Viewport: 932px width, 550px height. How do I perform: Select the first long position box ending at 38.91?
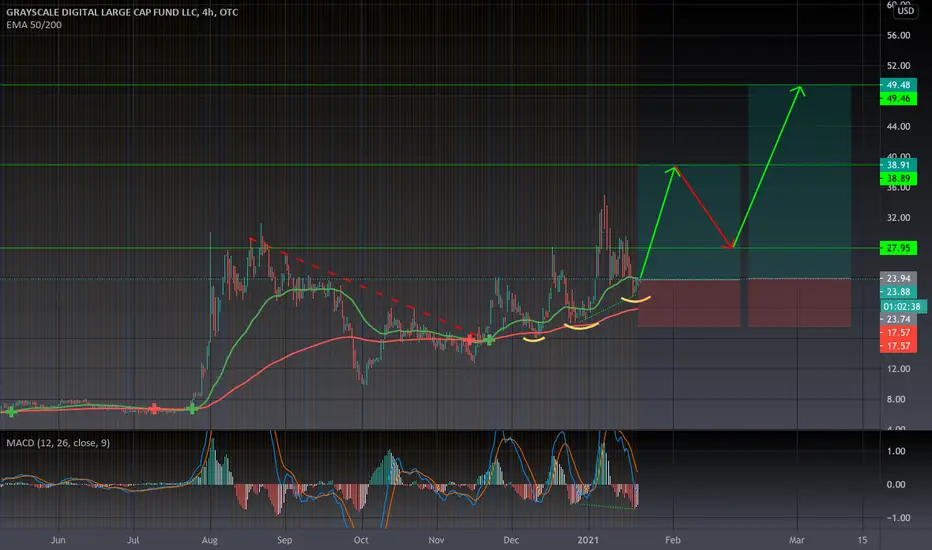tap(689, 246)
